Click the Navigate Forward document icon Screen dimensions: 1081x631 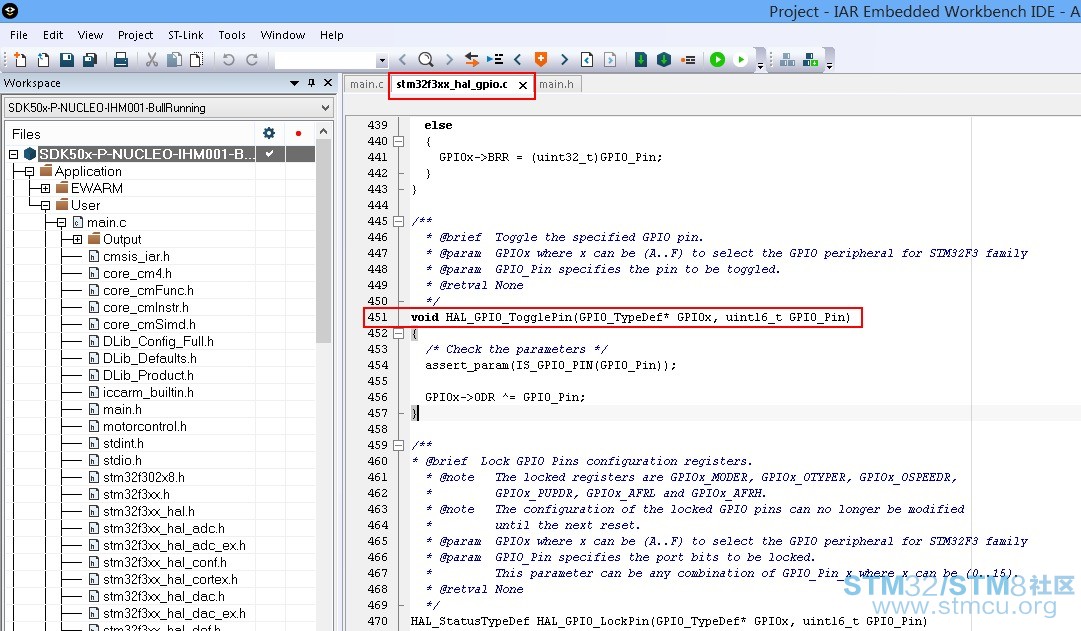click(x=610, y=60)
